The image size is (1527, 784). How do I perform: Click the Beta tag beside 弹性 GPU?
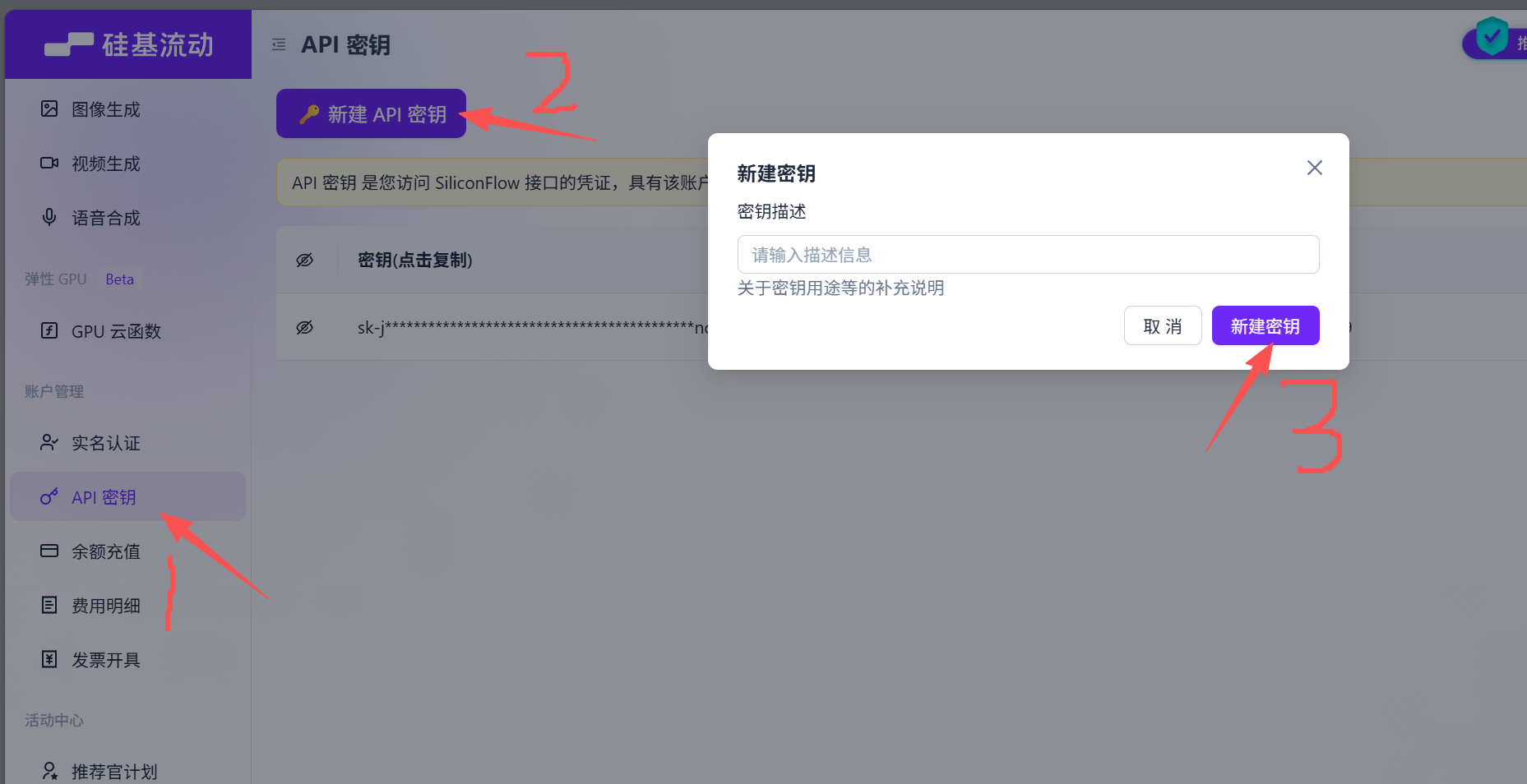point(119,279)
